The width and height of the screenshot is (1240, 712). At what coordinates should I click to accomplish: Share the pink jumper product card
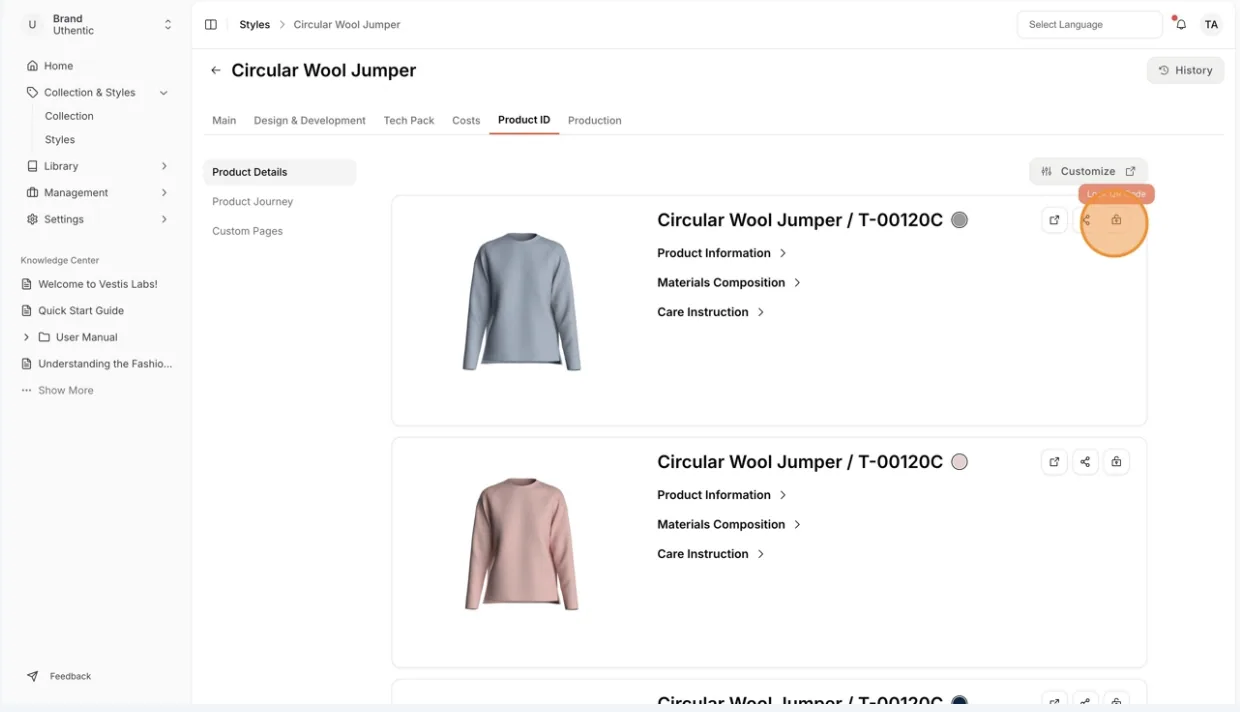pyautogui.click(x=1085, y=462)
